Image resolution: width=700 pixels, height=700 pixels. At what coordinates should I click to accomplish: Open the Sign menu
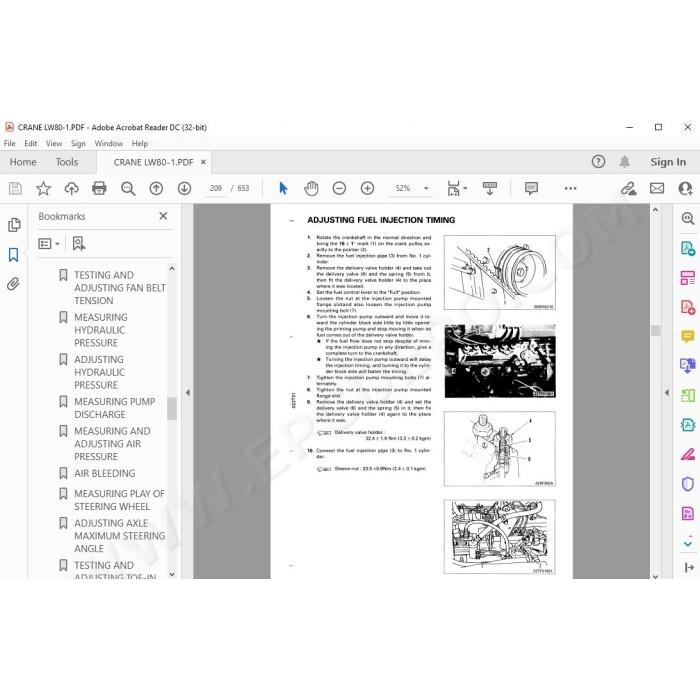click(x=78, y=143)
